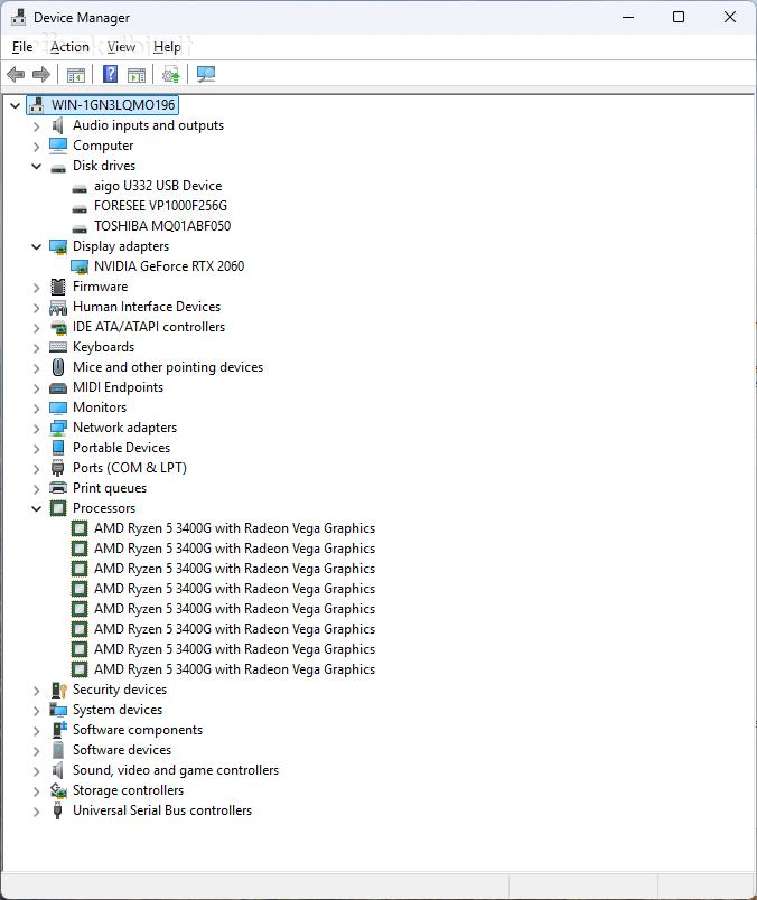Screen dimensions: 757x900
Task: Collapse the WIN-1GN3LQM0196 root node
Action: 15,106
